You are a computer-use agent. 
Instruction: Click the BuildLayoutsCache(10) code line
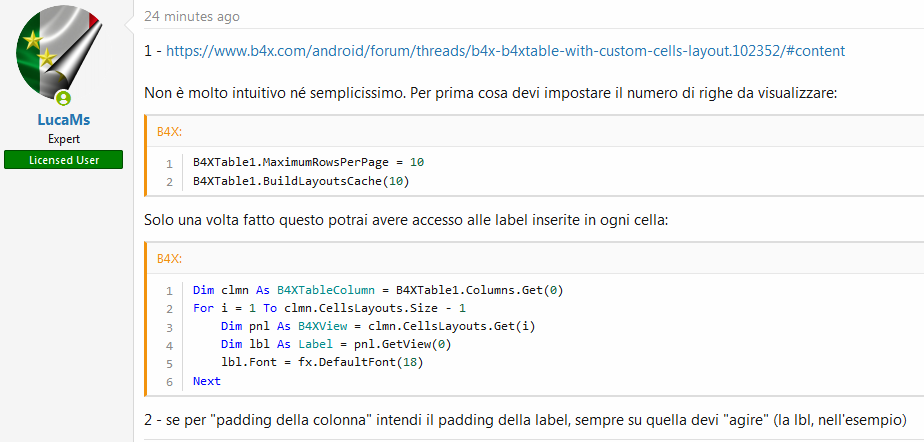tap(301, 181)
